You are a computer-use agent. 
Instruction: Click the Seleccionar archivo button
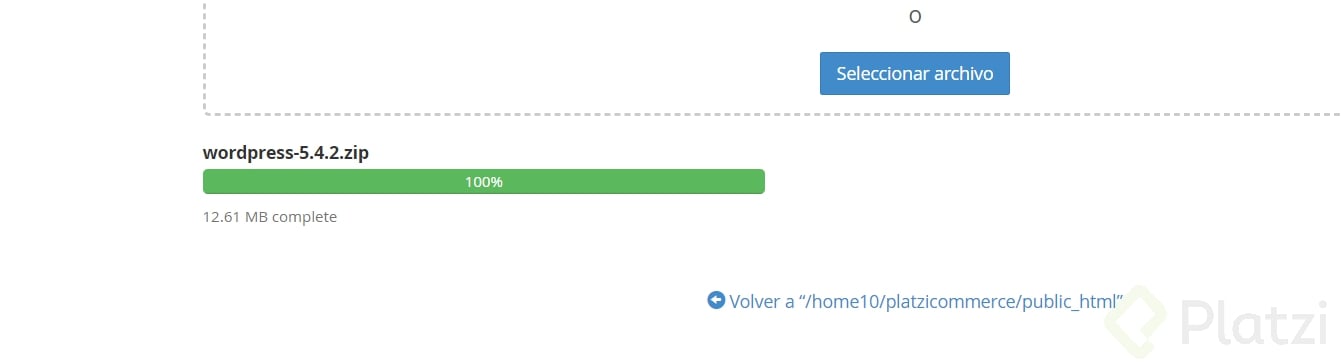(x=914, y=74)
